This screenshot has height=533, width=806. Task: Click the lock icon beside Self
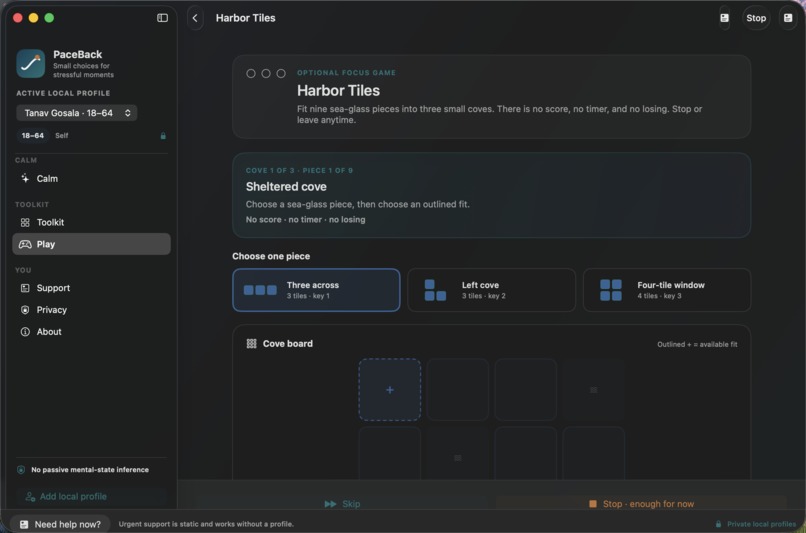[x=163, y=136]
